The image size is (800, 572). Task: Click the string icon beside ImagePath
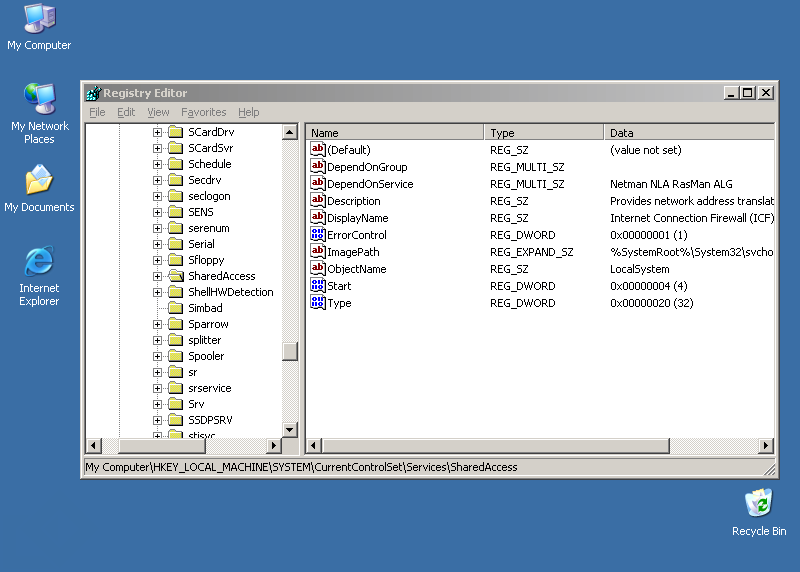click(317, 252)
